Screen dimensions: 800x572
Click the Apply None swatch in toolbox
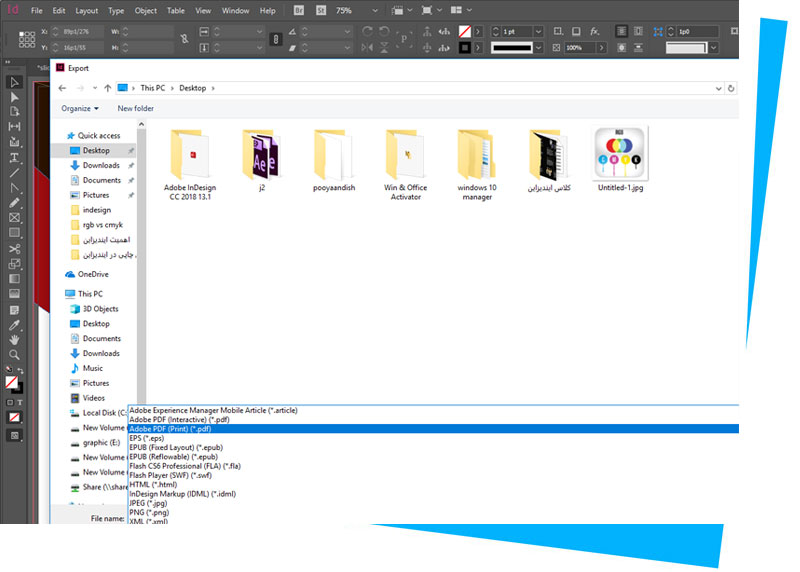(14, 417)
